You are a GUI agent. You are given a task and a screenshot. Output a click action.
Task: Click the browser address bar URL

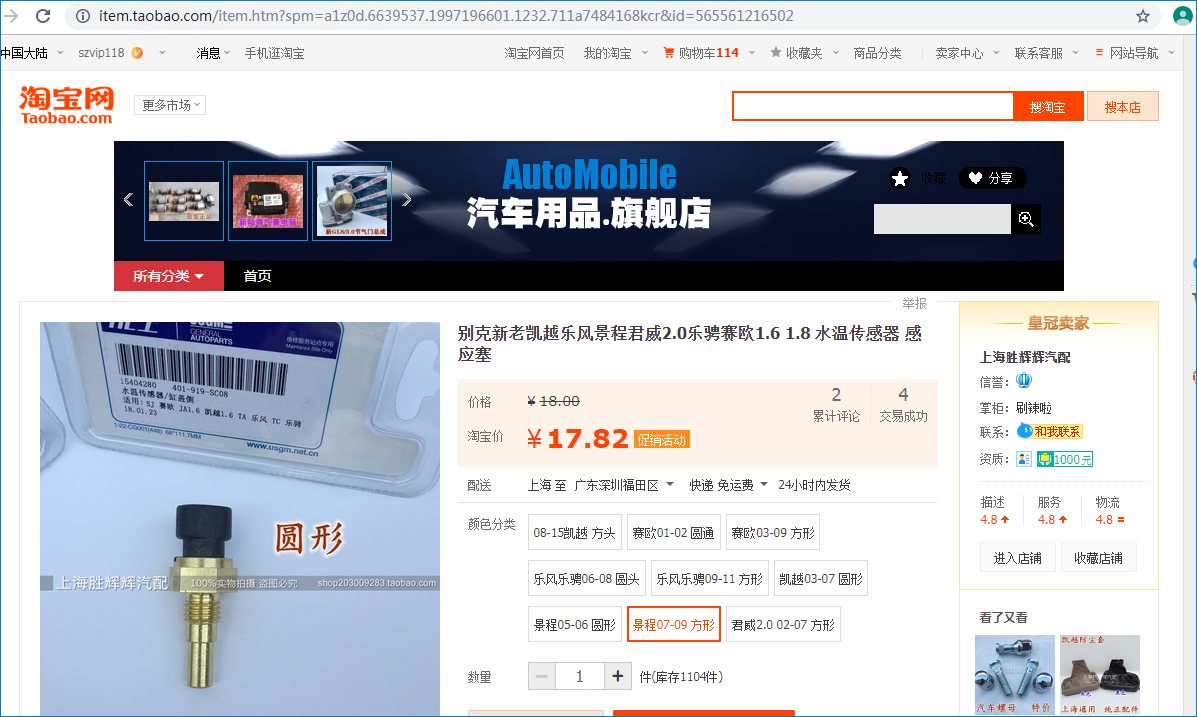(x=447, y=16)
